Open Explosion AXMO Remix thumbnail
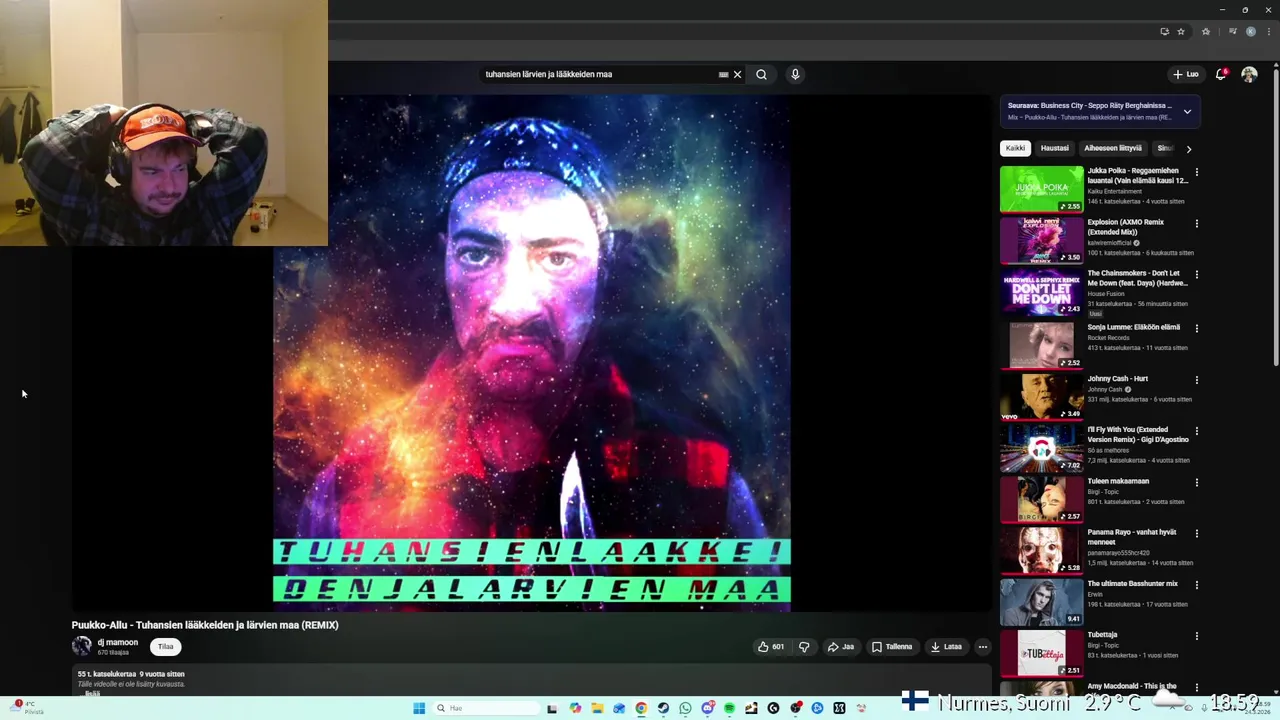The image size is (1280, 720). (x=1041, y=240)
